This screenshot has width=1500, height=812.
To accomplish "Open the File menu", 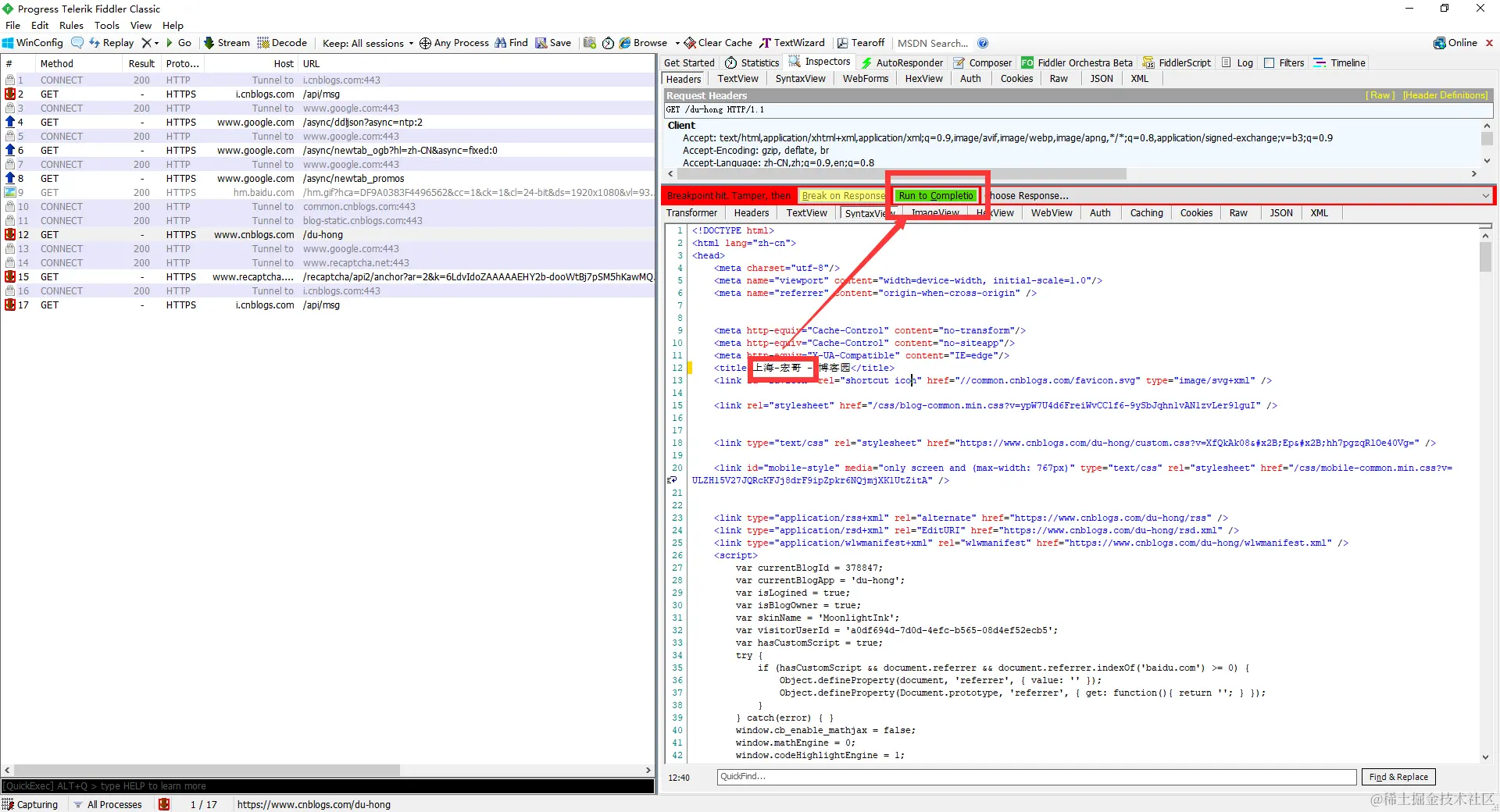I will tap(13, 26).
